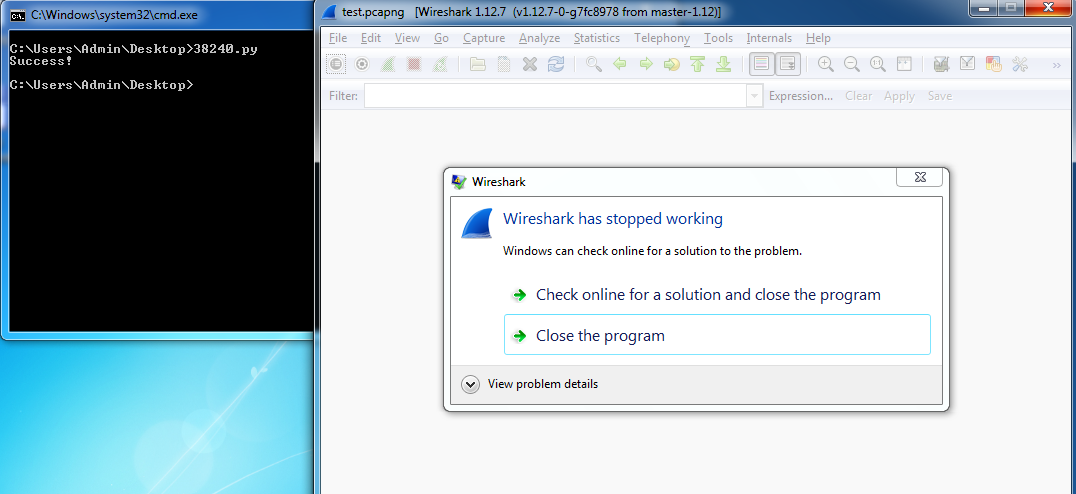1076x494 pixels.
Task: Open the Telephony menu
Action: pyautogui.click(x=662, y=38)
